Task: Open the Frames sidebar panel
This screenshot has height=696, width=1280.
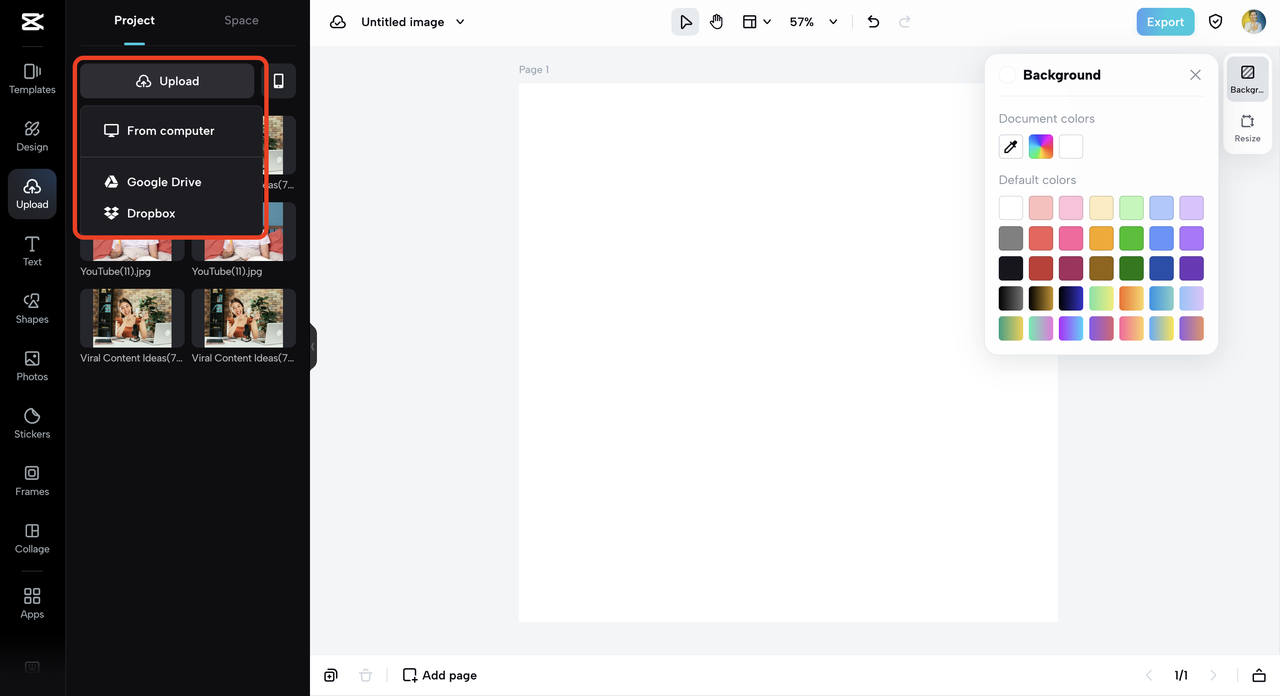Action: [32, 481]
